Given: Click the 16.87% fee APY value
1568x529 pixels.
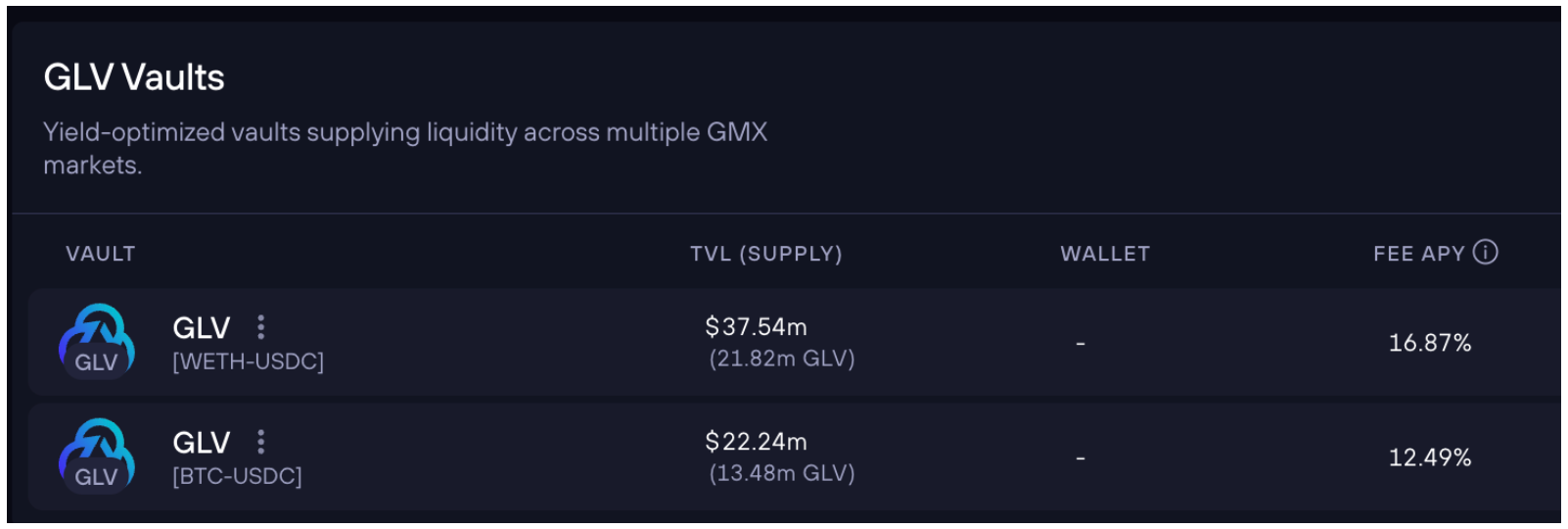Looking at the screenshot, I should 1429,343.
